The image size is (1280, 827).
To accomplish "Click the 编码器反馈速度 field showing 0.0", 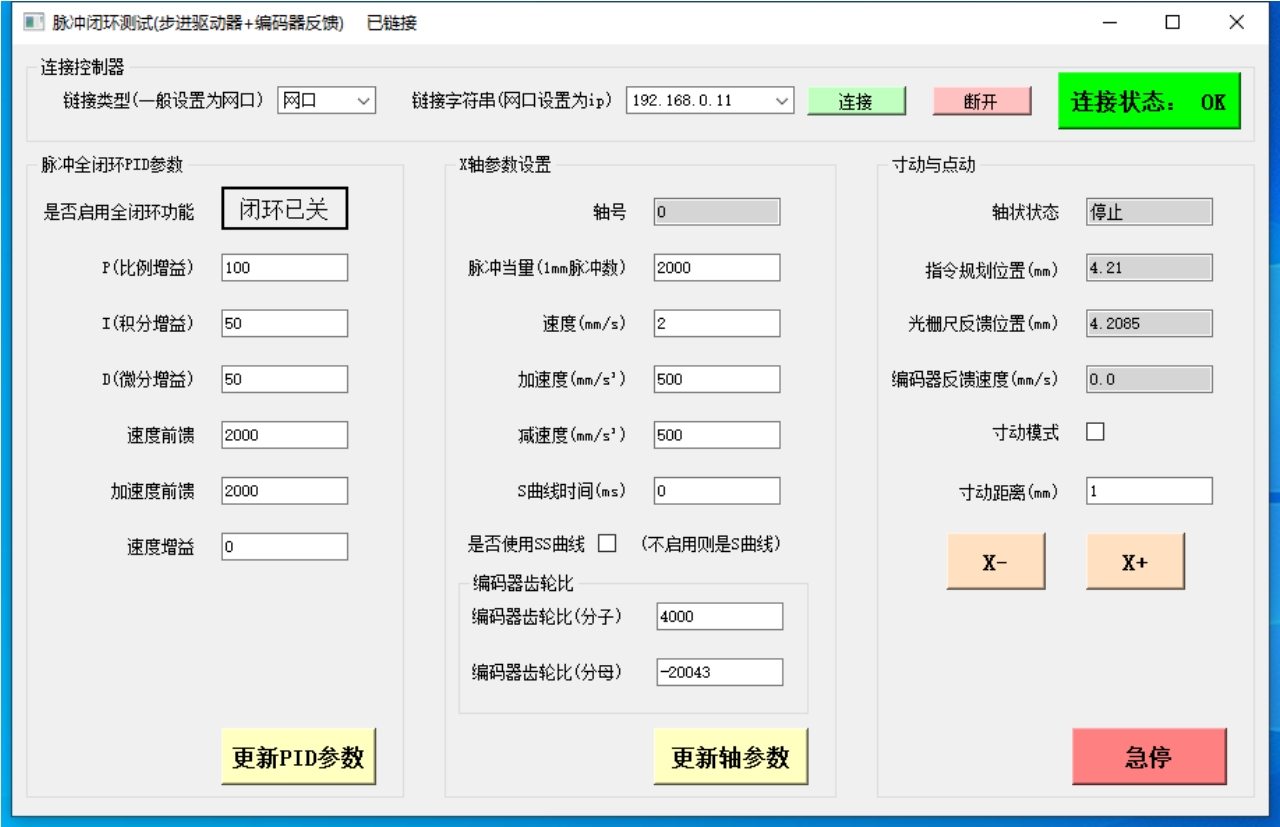I will click(x=1150, y=379).
